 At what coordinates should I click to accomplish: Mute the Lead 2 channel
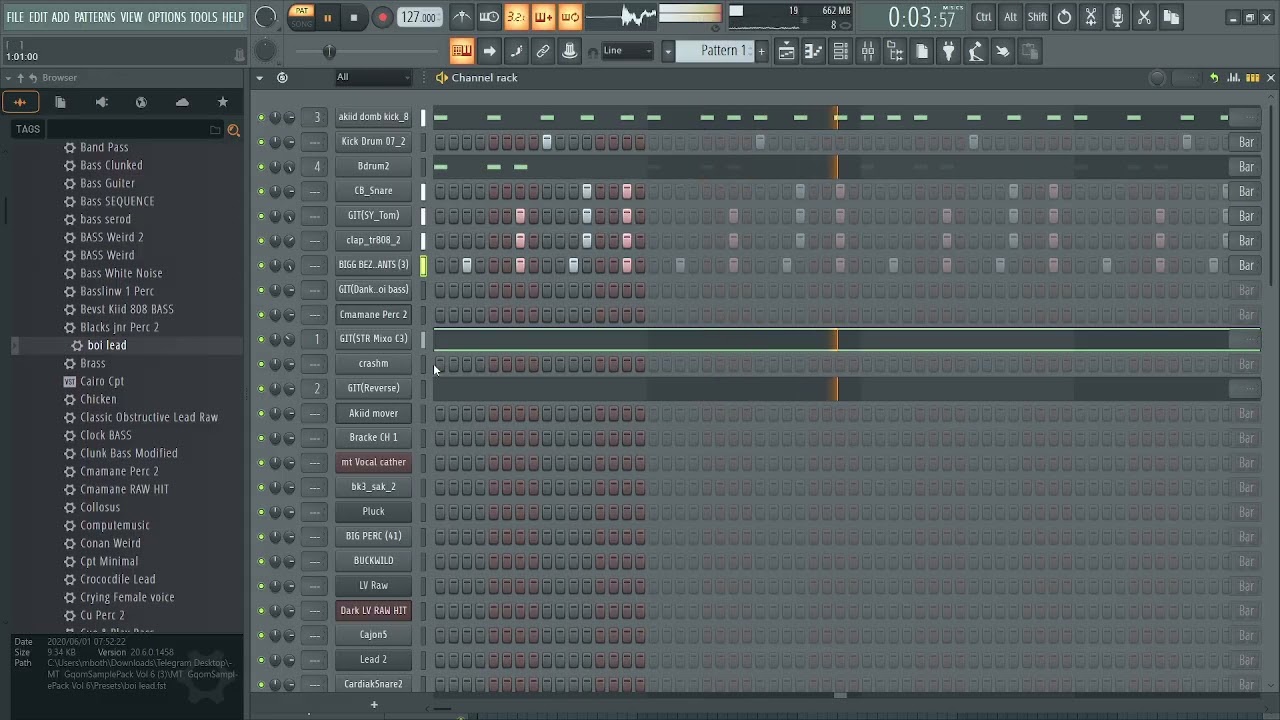tap(261, 660)
